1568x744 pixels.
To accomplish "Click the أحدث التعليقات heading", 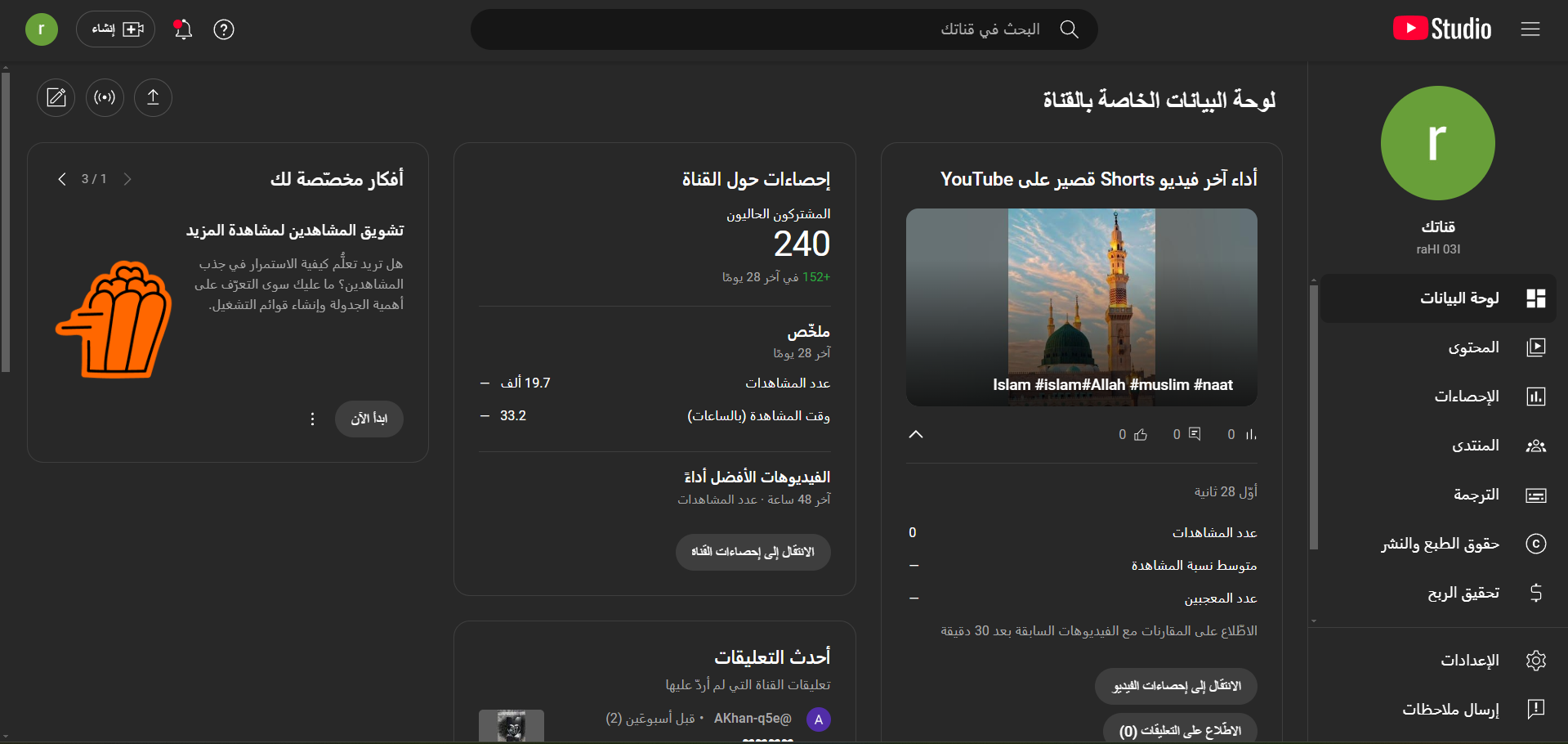I will coord(772,657).
